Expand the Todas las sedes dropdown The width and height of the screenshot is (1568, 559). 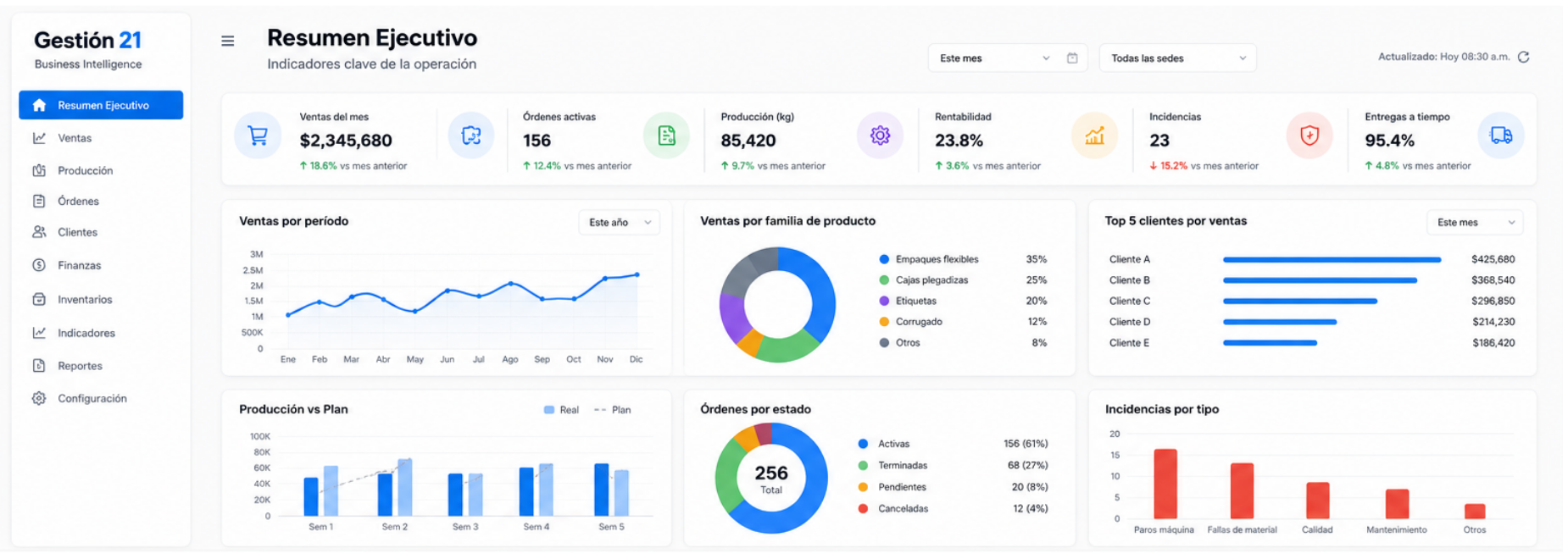tap(1177, 58)
